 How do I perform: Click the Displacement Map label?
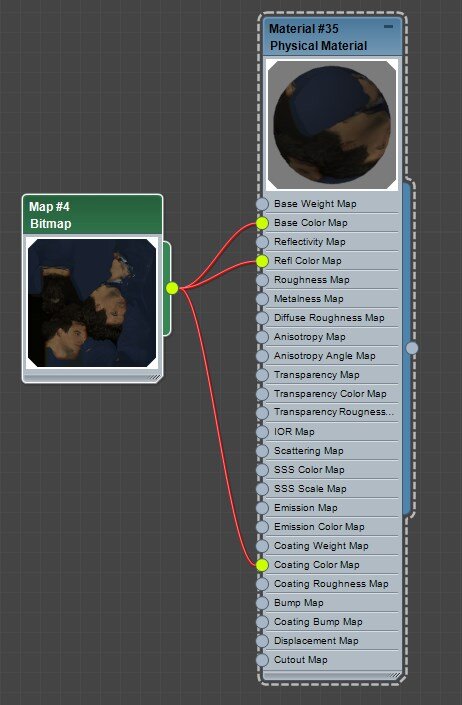(316, 641)
